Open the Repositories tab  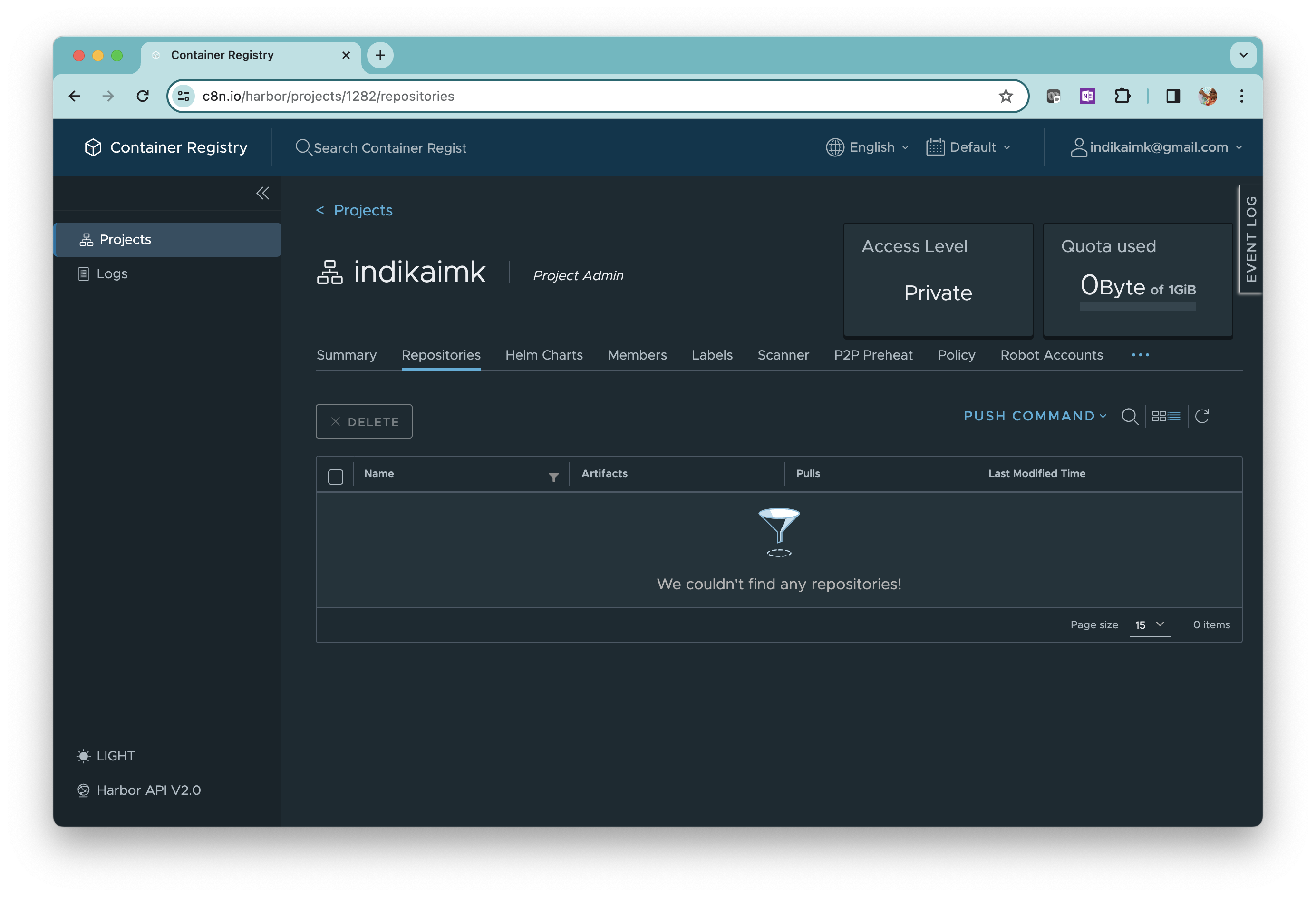tap(441, 355)
